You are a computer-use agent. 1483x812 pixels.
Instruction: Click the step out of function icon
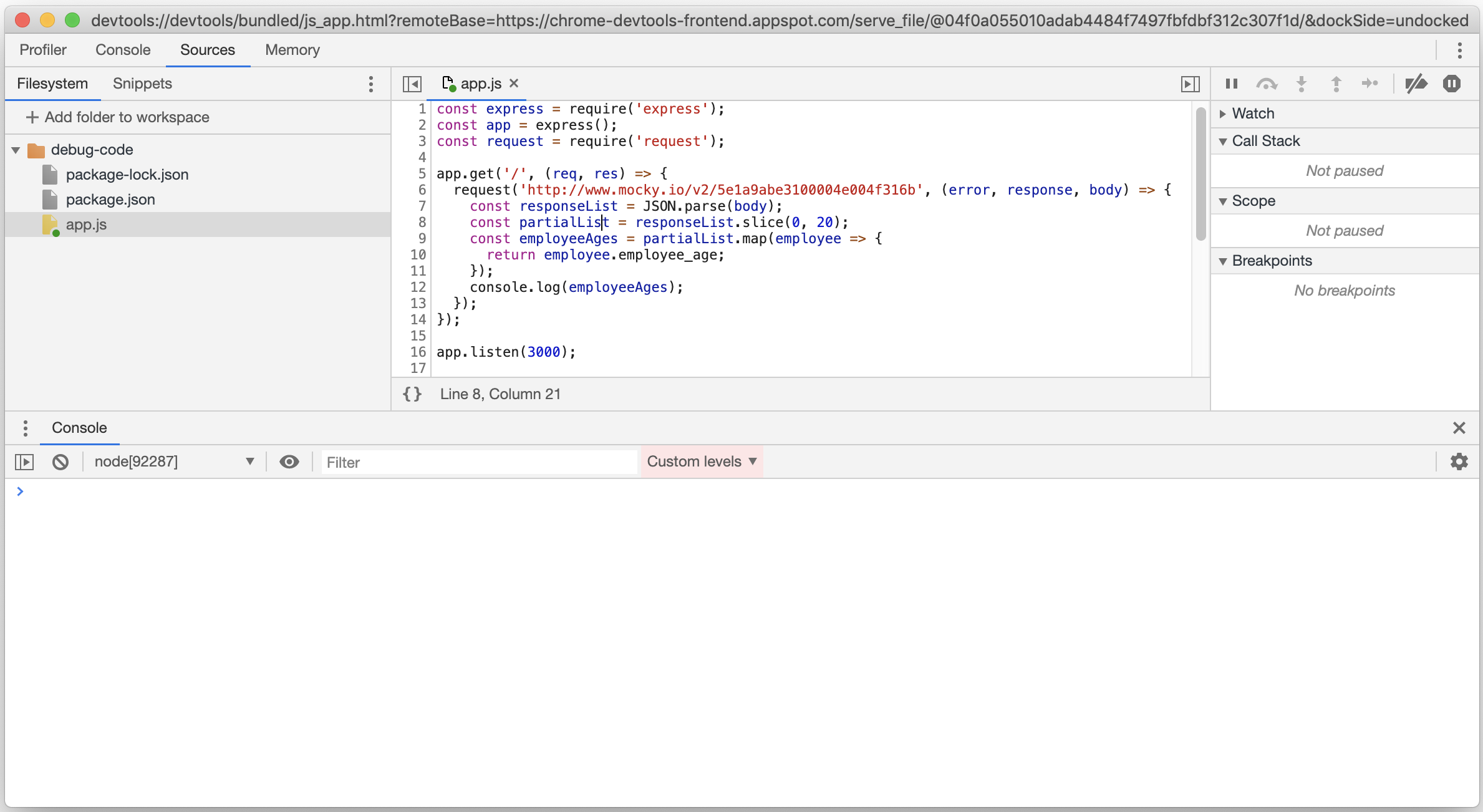click(1336, 84)
